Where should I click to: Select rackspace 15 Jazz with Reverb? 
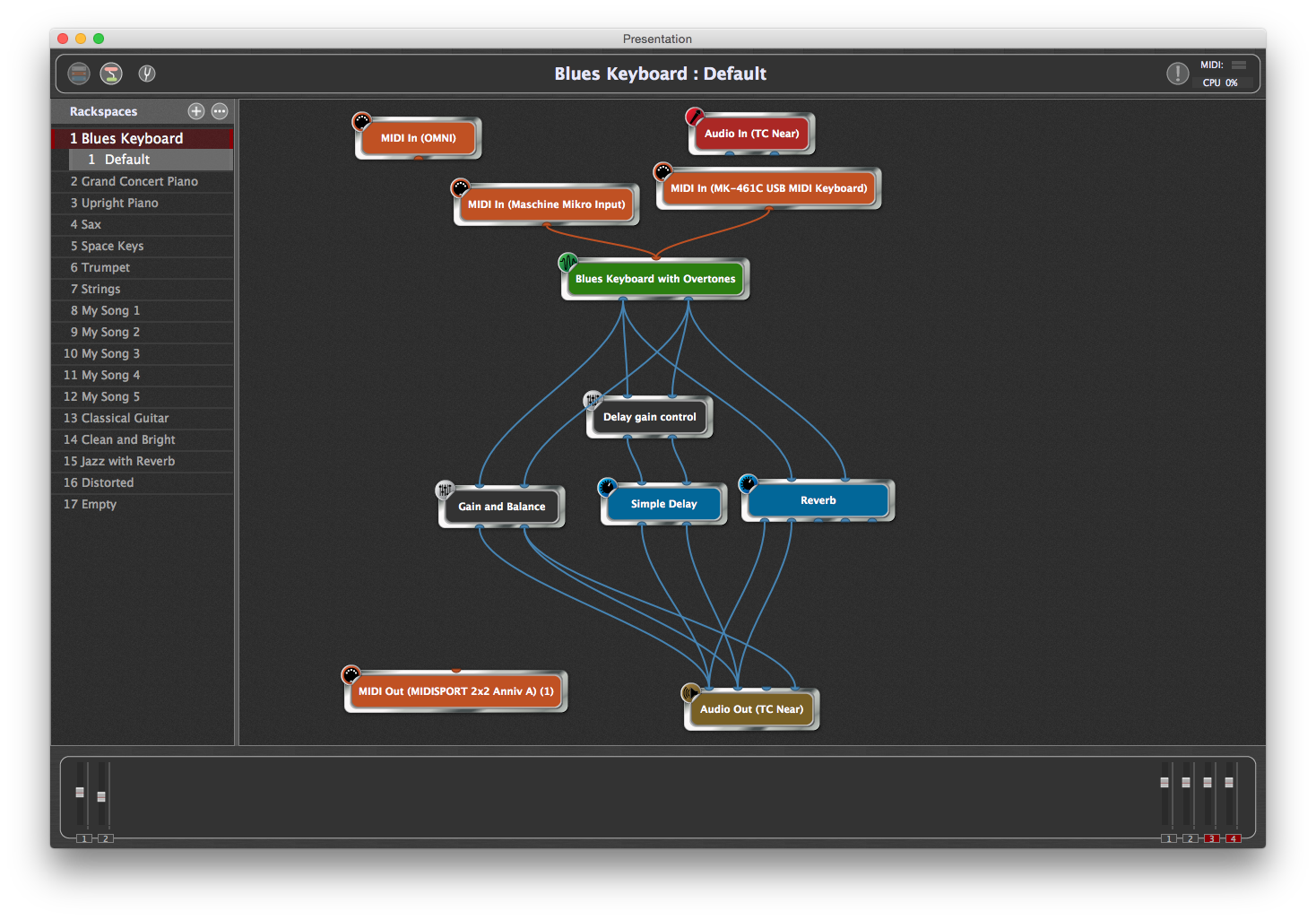click(x=143, y=461)
